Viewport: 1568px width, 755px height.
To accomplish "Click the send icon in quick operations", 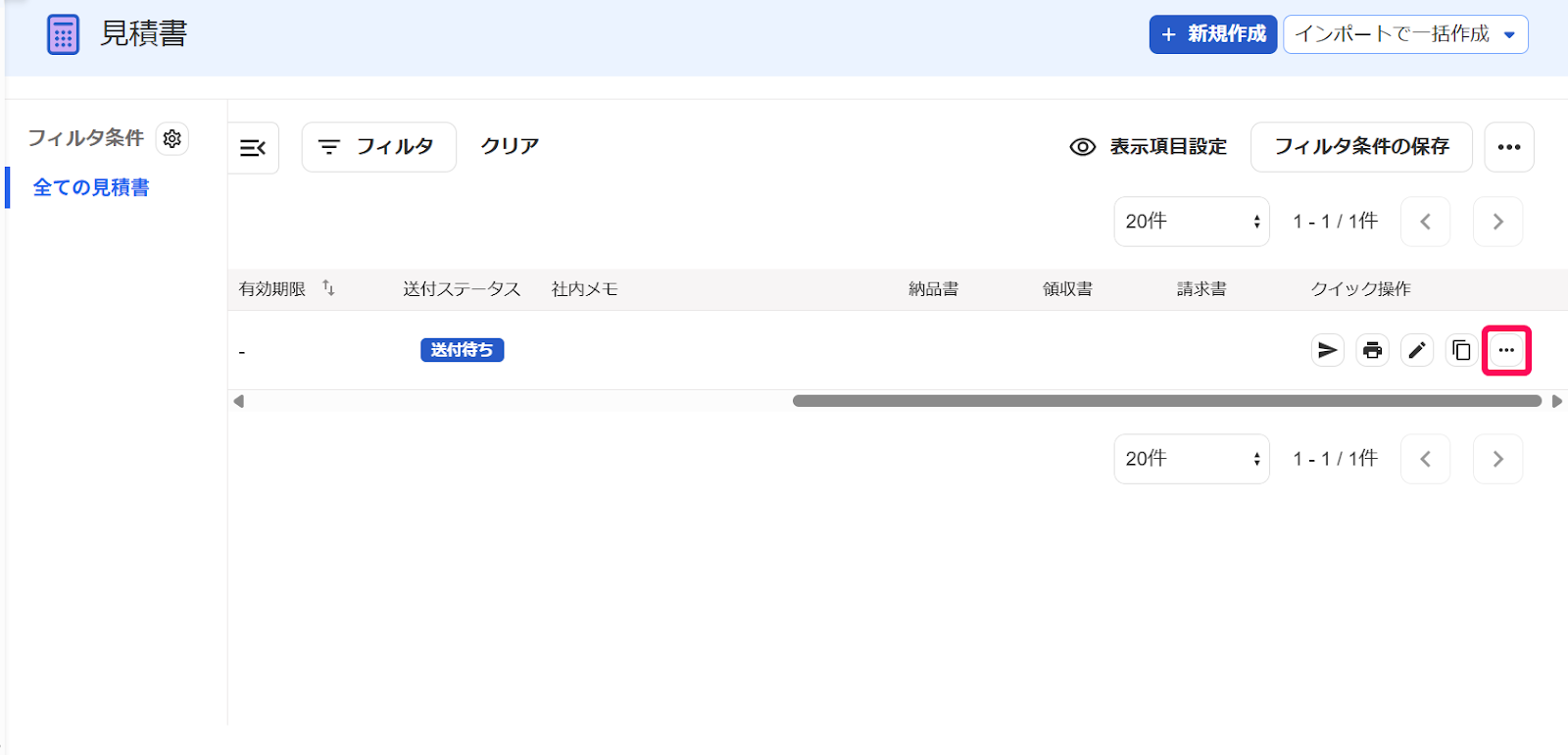I will (x=1328, y=350).
